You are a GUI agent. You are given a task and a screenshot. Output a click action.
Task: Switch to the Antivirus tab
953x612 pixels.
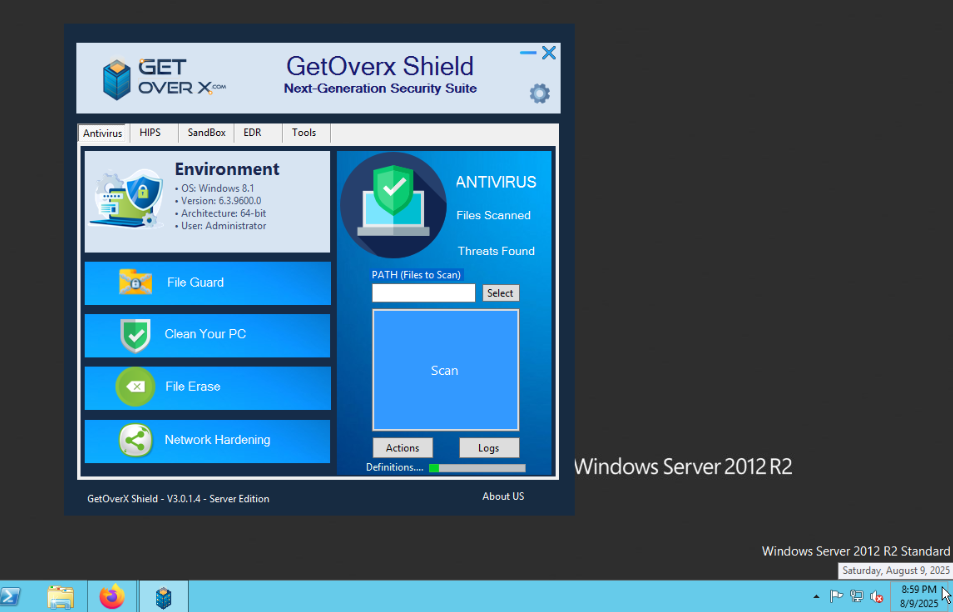pos(103,133)
